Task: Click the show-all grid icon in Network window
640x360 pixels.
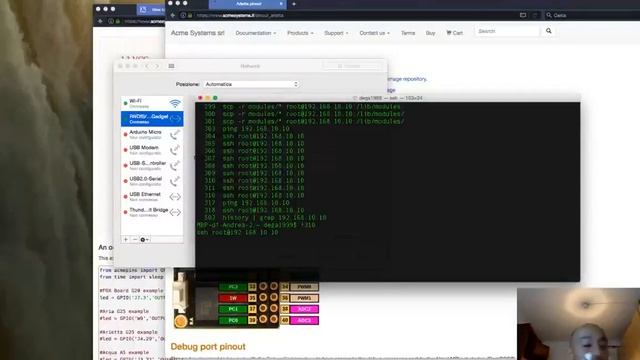Action: click(171, 66)
